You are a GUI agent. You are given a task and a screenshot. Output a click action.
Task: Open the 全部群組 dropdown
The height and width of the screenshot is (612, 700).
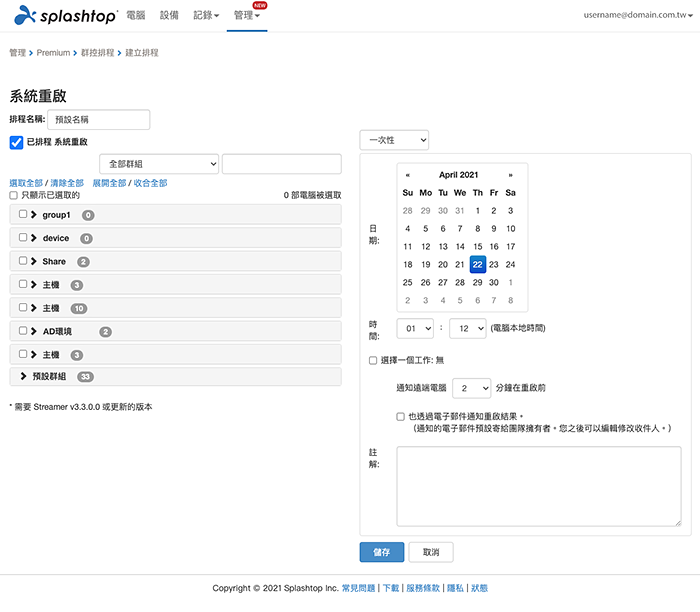click(x=159, y=164)
